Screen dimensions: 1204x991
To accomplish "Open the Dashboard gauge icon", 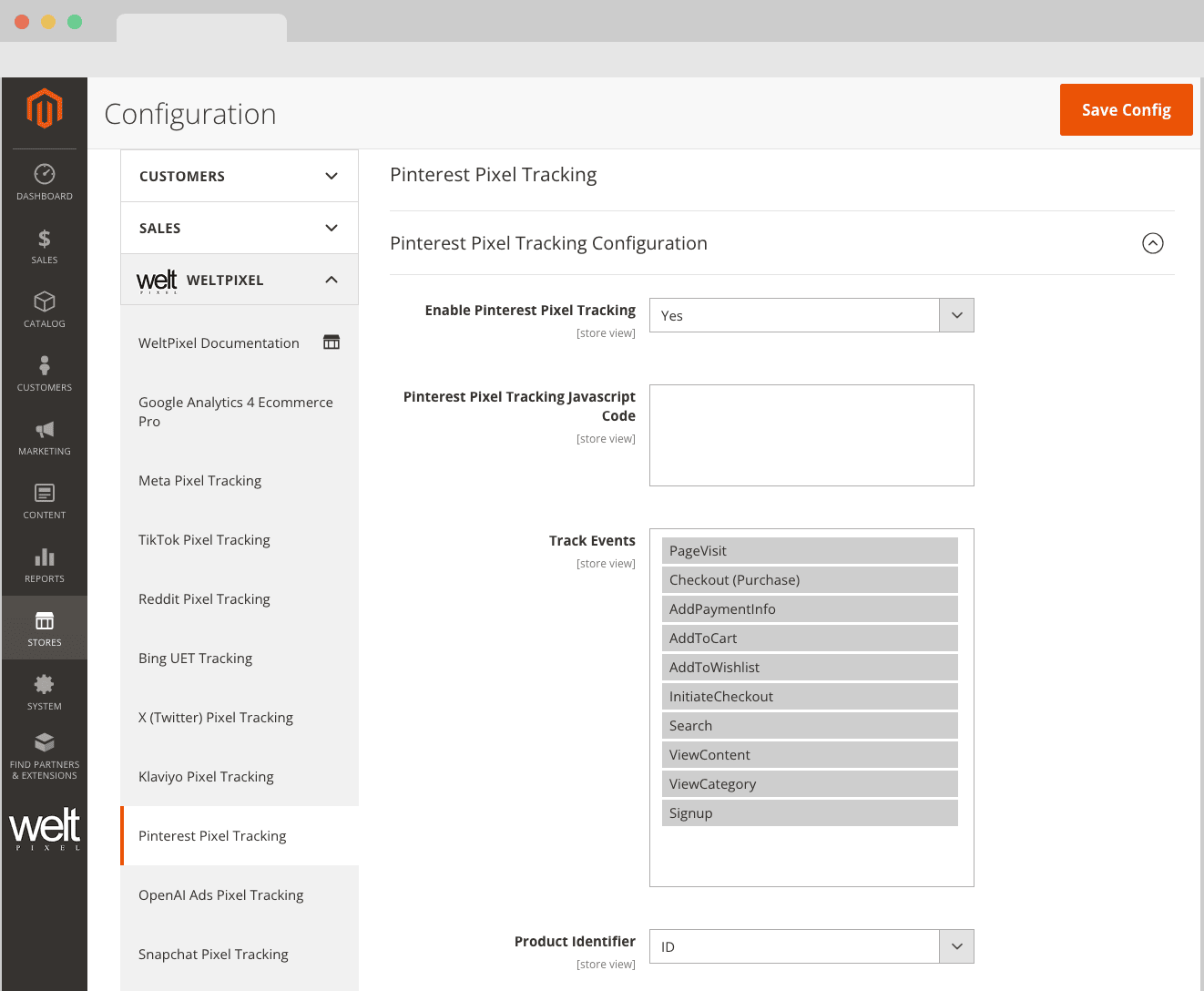I will pos(45,173).
